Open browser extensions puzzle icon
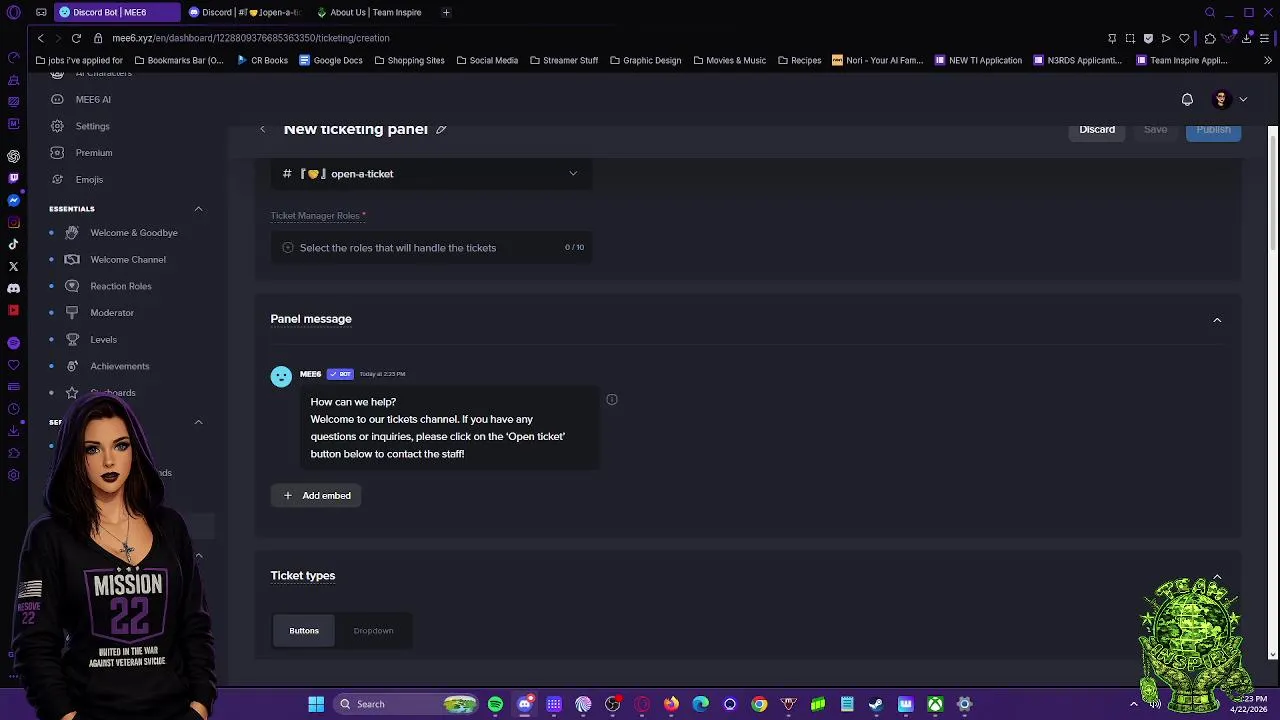Viewport: 1280px width, 720px height. (1210, 38)
